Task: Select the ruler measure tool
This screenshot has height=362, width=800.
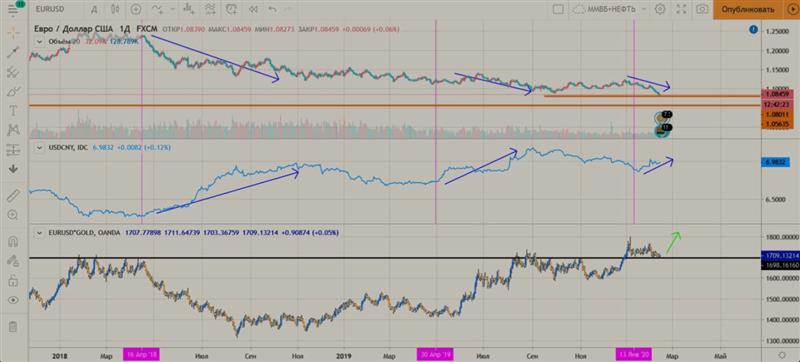Action: pos(13,195)
